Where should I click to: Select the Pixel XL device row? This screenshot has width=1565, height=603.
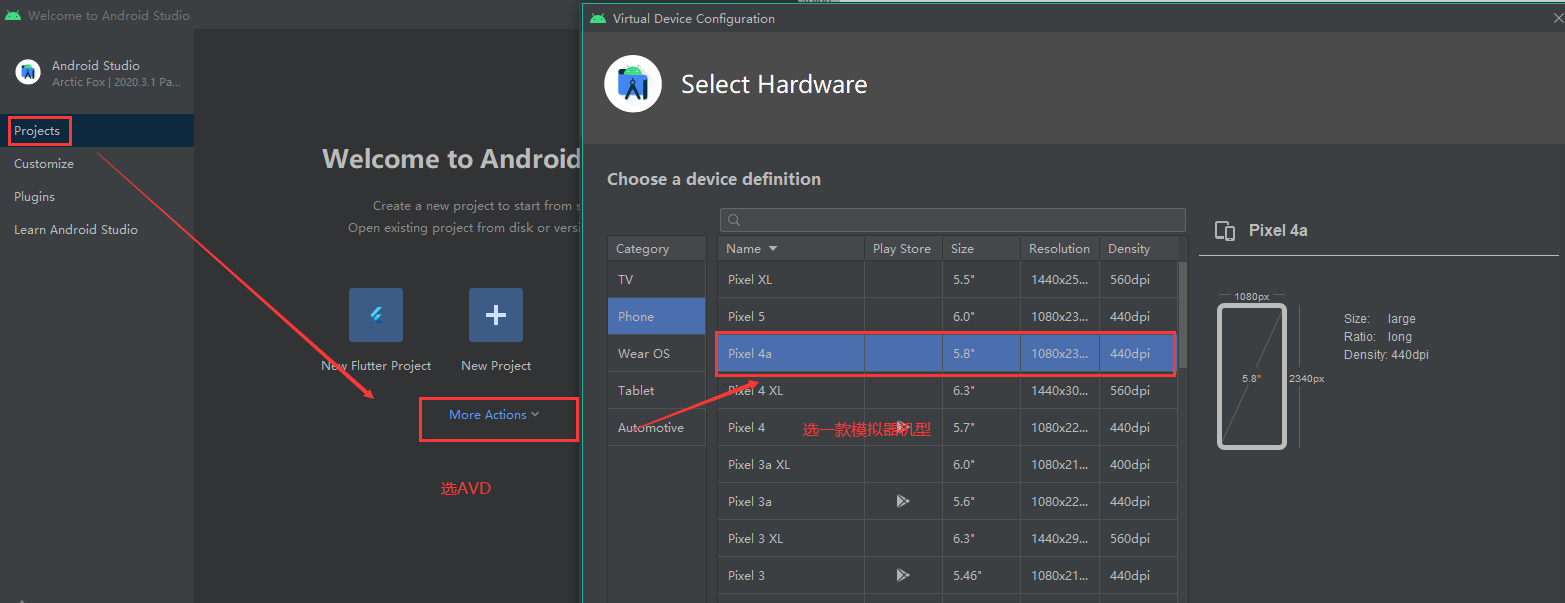[947, 280]
